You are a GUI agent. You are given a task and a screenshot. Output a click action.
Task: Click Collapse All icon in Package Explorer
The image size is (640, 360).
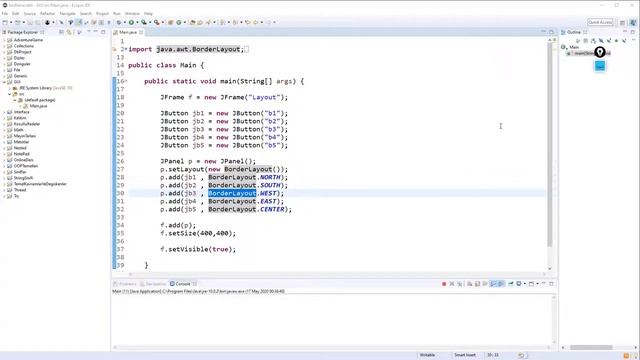tap(61, 32)
